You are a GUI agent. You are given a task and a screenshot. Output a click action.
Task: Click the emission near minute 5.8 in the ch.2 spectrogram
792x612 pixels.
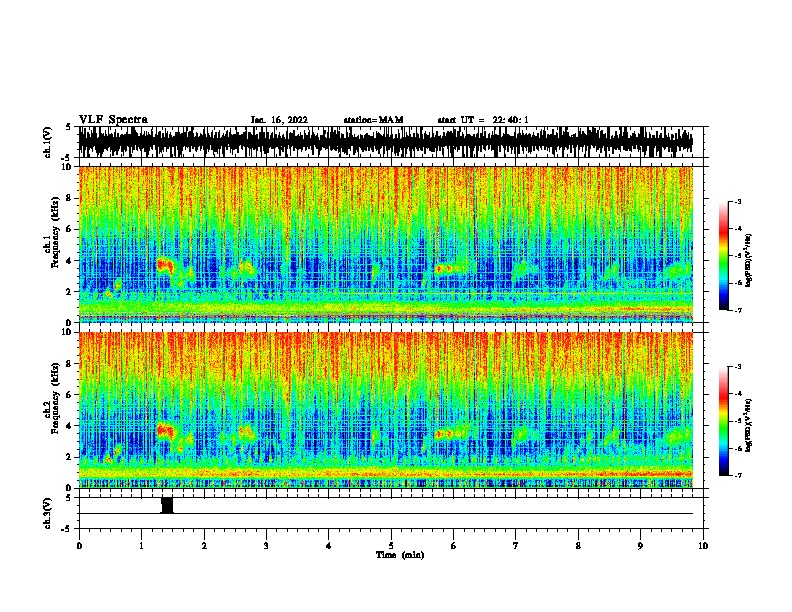tap(444, 433)
